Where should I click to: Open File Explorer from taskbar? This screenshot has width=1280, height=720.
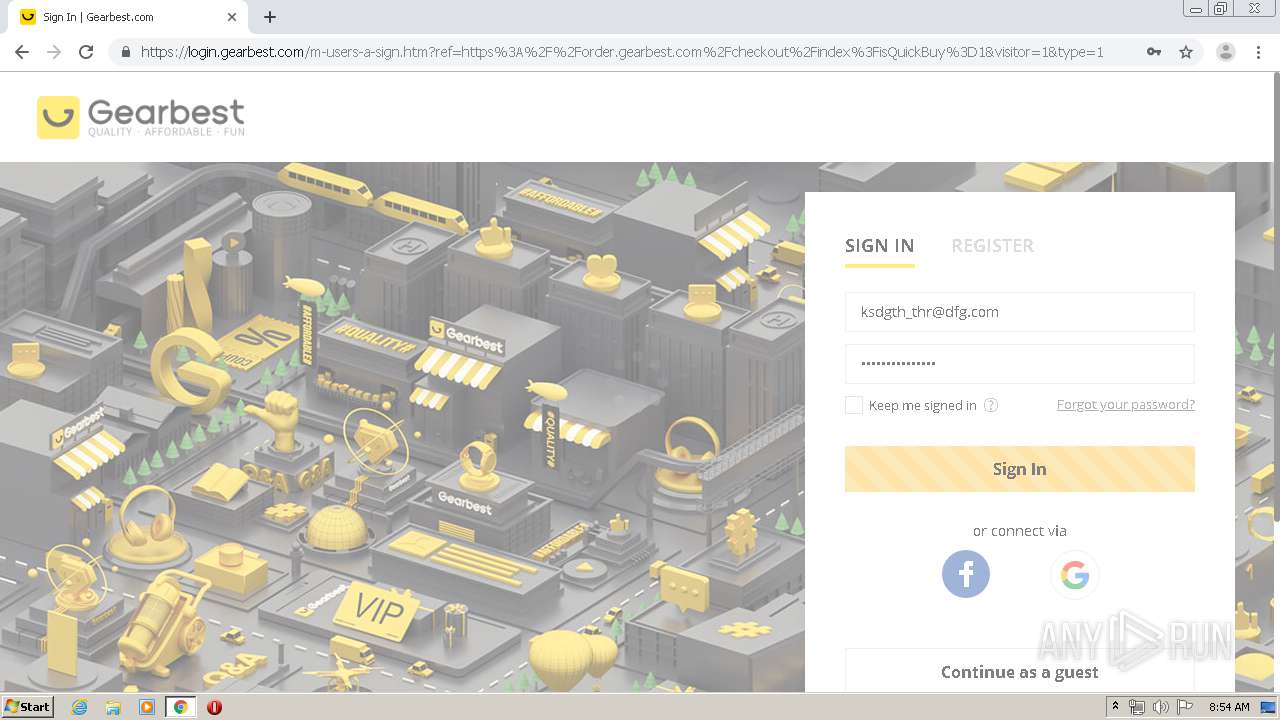[x=113, y=707]
